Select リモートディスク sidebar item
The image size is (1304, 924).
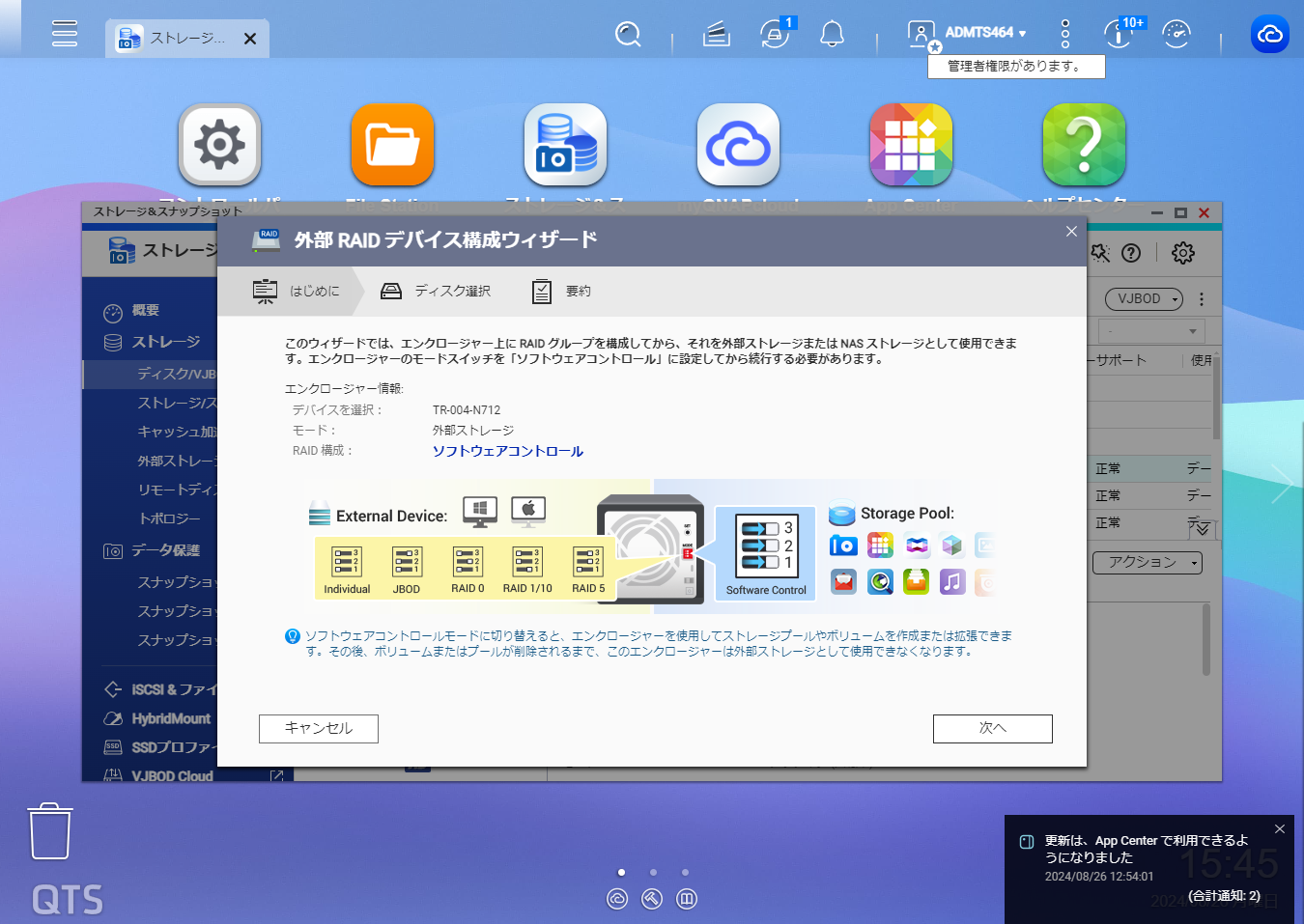pos(177,490)
